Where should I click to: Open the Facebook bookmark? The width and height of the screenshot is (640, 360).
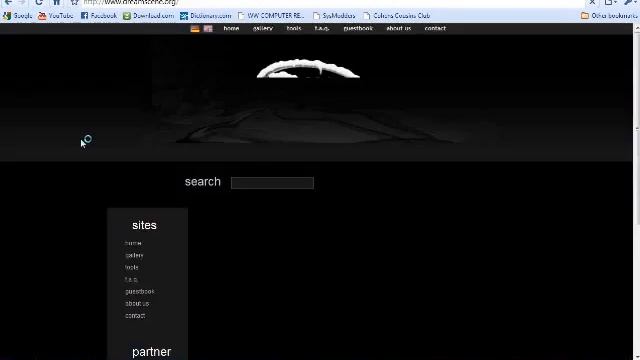[x=99, y=16]
